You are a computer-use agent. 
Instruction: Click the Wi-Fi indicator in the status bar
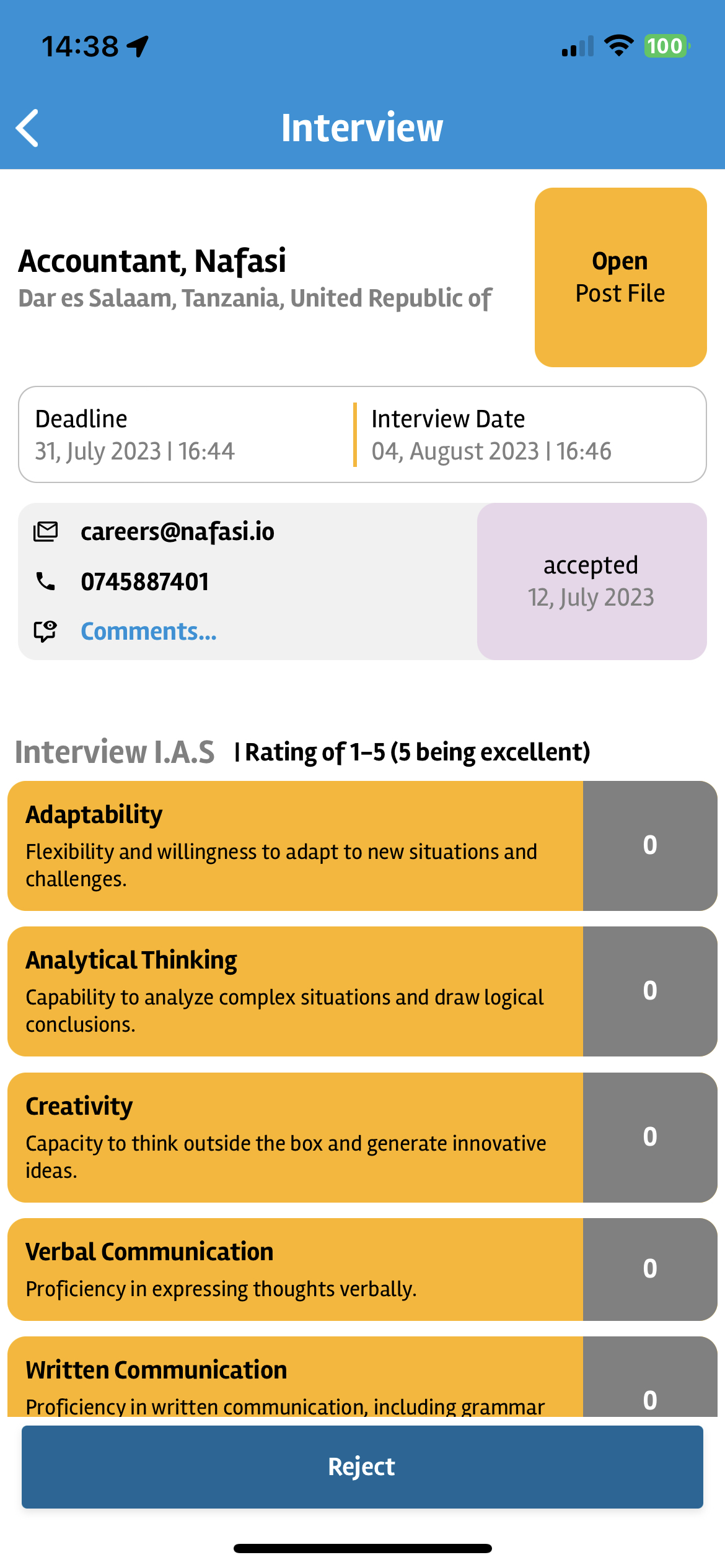[x=617, y=45]
